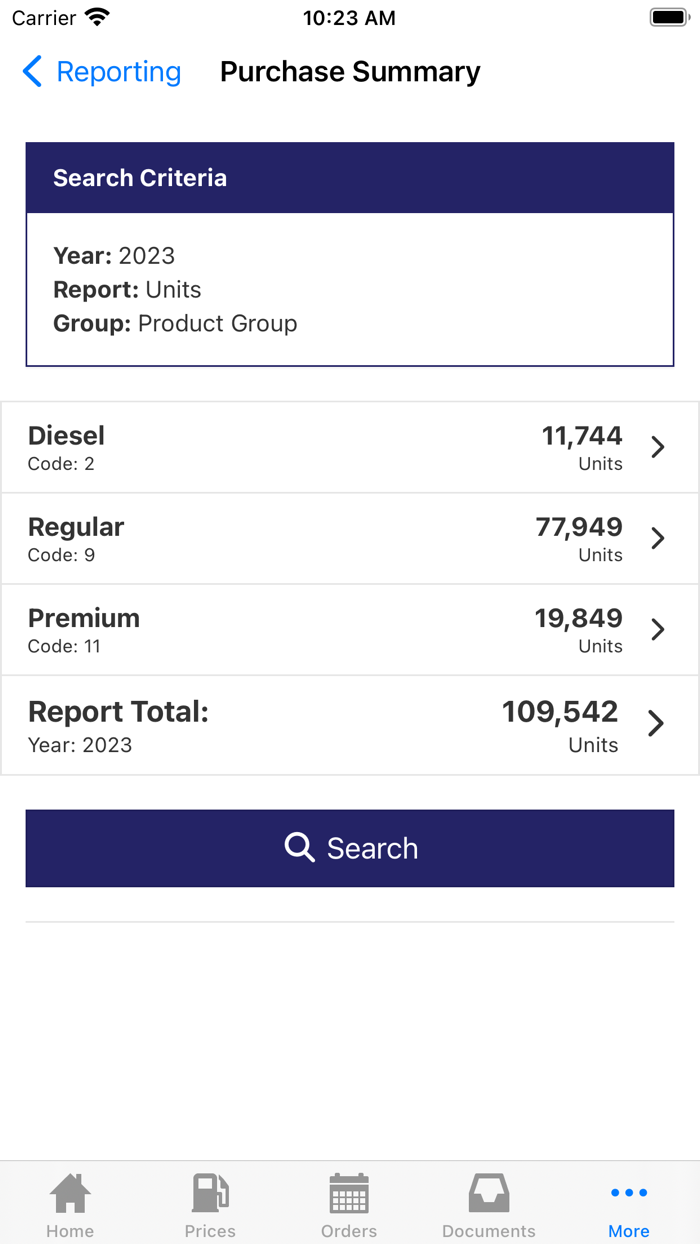This screenshot has width=700, height=1244.
Task: Open the Regular product group details
Action: click(x=657, y=538)
